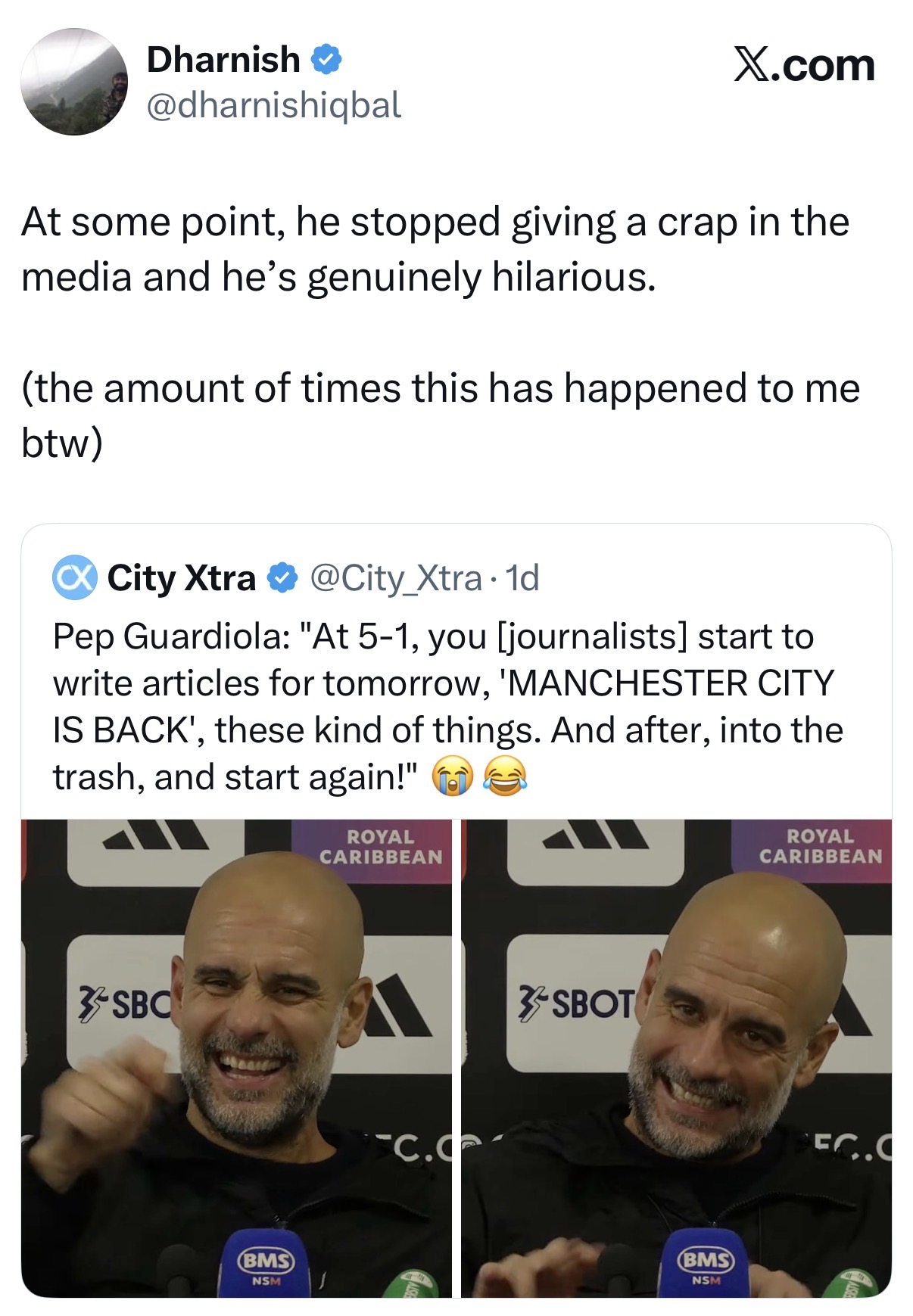Click the SBOT sponsor board in right photo

(x=577, y=1003)
